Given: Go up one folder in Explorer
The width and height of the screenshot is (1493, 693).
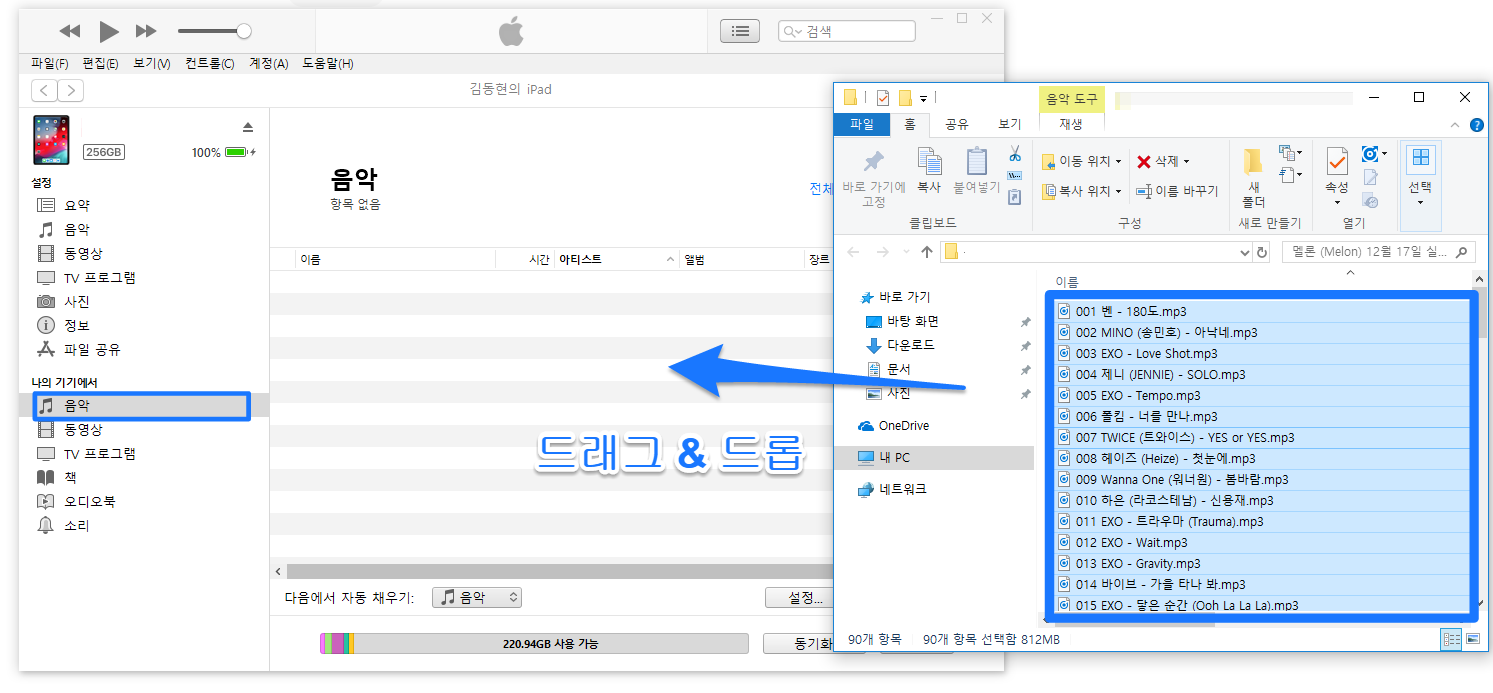Looking at the screenshot, I should coord(927,252).
